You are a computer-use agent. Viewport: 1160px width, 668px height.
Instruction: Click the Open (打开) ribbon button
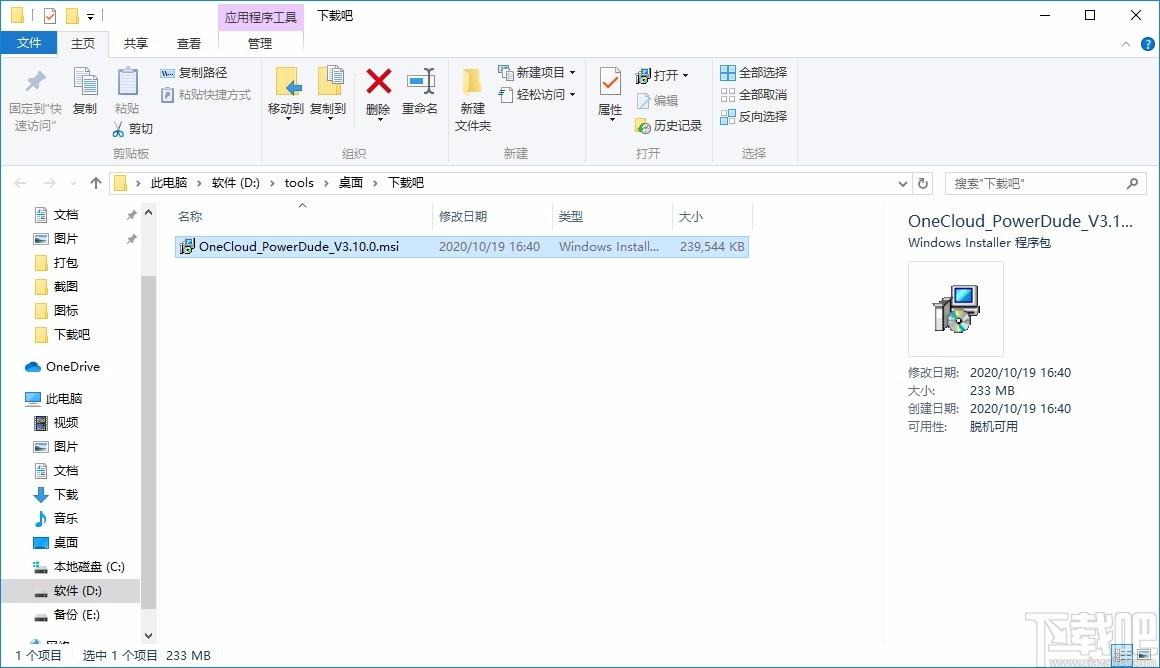[x=661, y=75]
